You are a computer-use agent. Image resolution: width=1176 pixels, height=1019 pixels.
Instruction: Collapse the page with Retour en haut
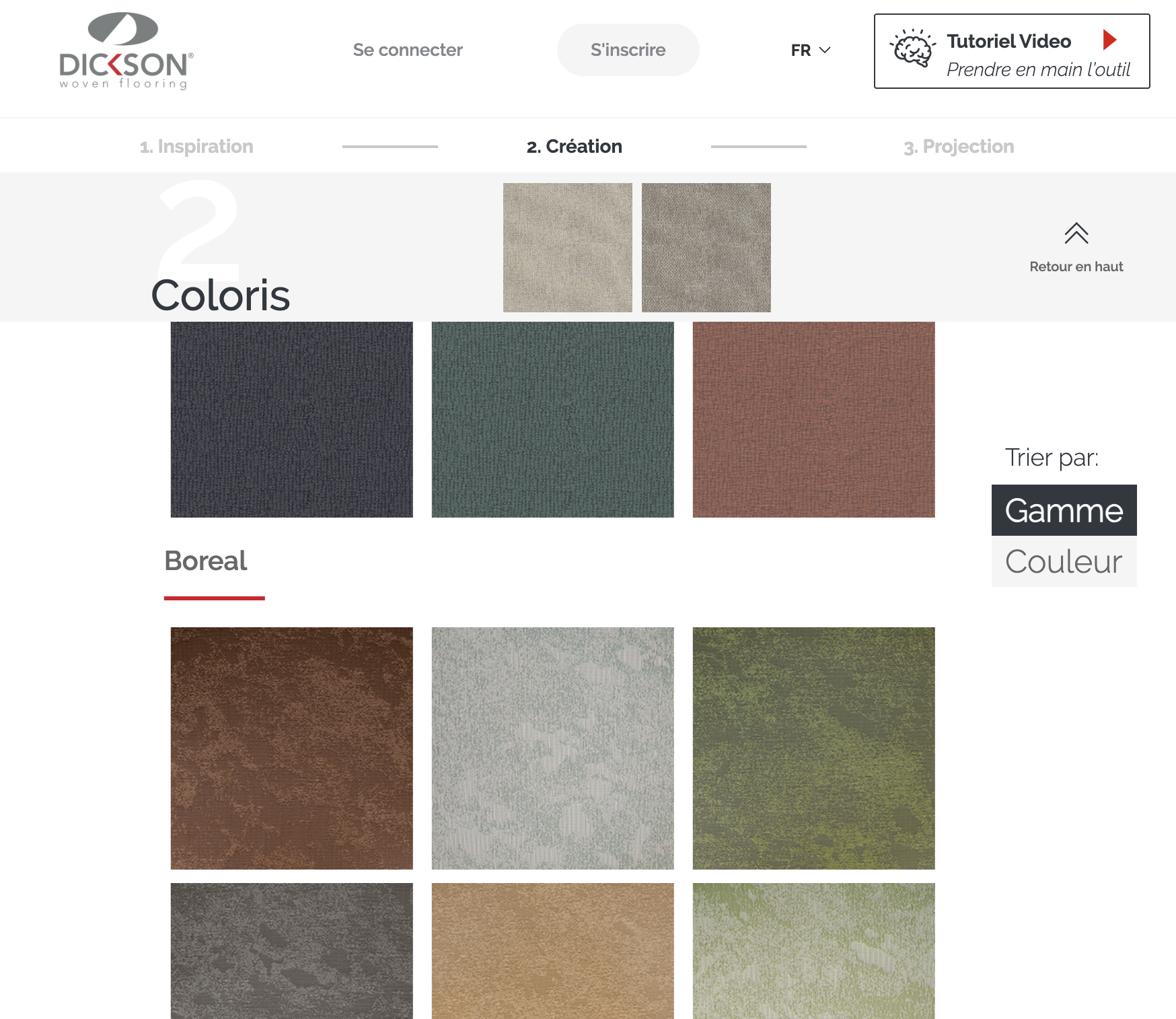coord(1076,266)
